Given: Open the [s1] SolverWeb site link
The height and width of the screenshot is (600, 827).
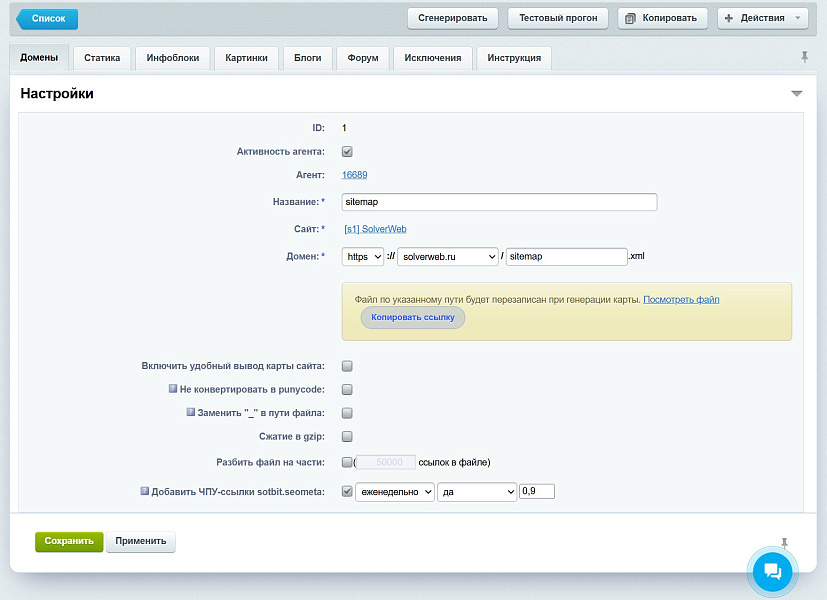Looking at the screenshot, I should 375,229.
